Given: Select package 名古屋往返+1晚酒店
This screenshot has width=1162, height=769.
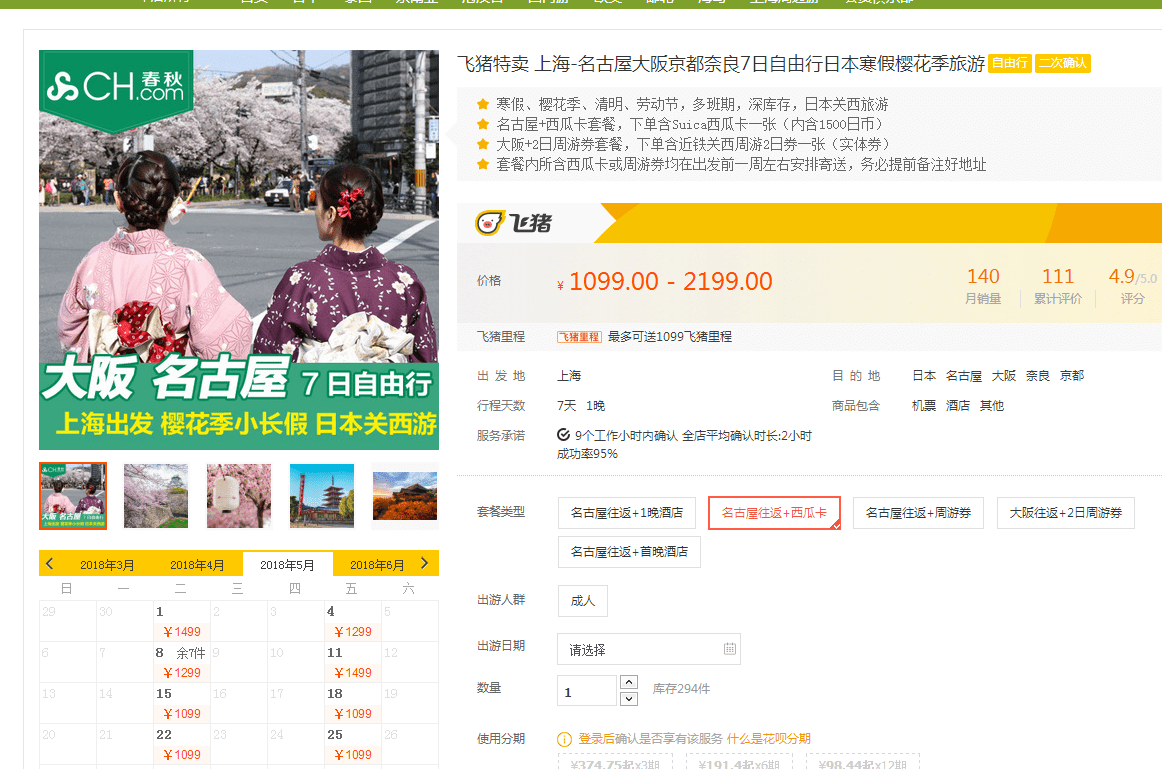Looking at the screenshot, I should point(627,513).
